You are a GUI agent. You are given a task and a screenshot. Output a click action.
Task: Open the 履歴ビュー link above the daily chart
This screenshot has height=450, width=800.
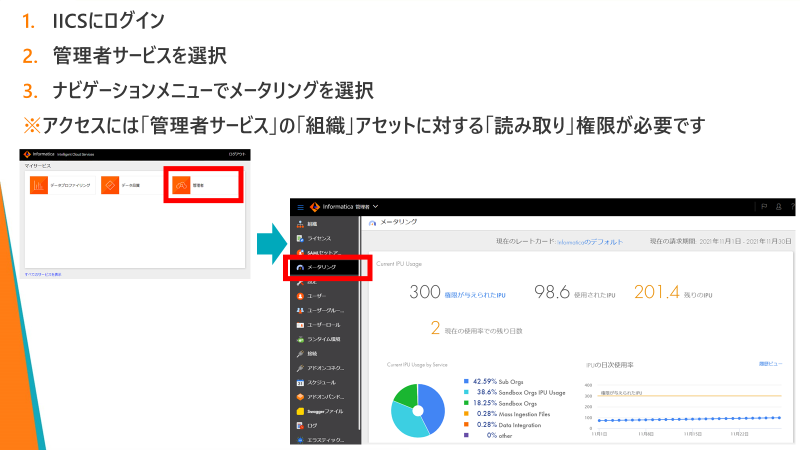770,364
